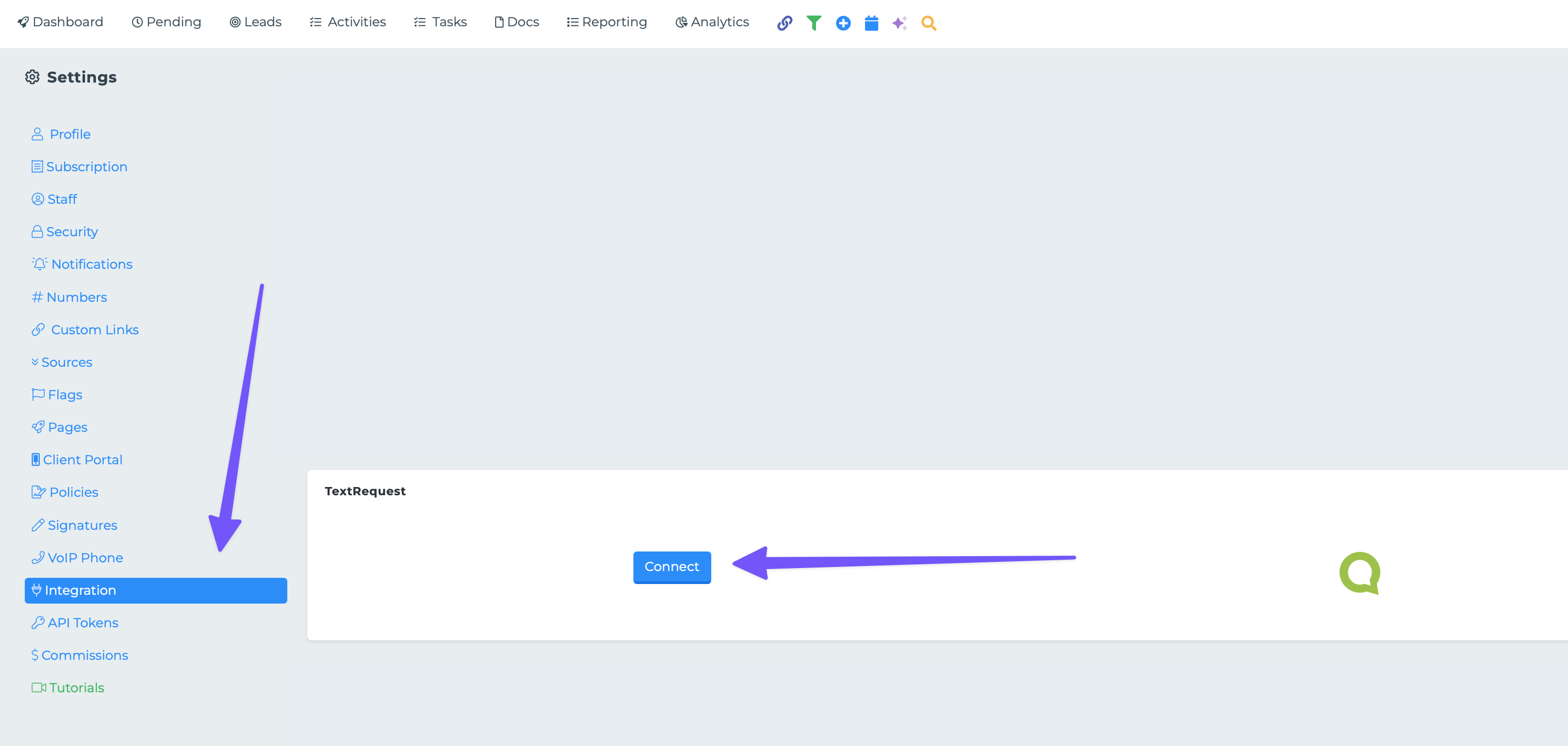Open Reporting from the navigation bar
1568x746 pixels.
click(607, 22)
